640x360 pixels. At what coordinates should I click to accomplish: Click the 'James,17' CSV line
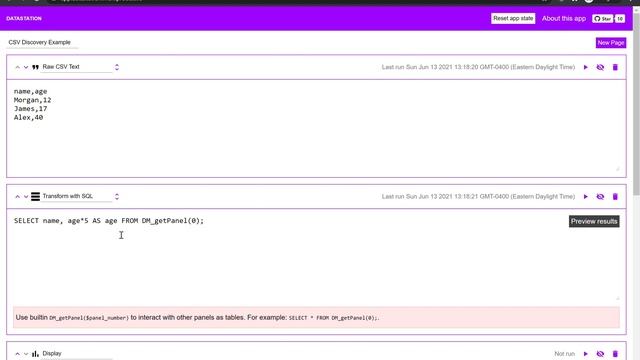pyautogui.click(x=31, y=109)
